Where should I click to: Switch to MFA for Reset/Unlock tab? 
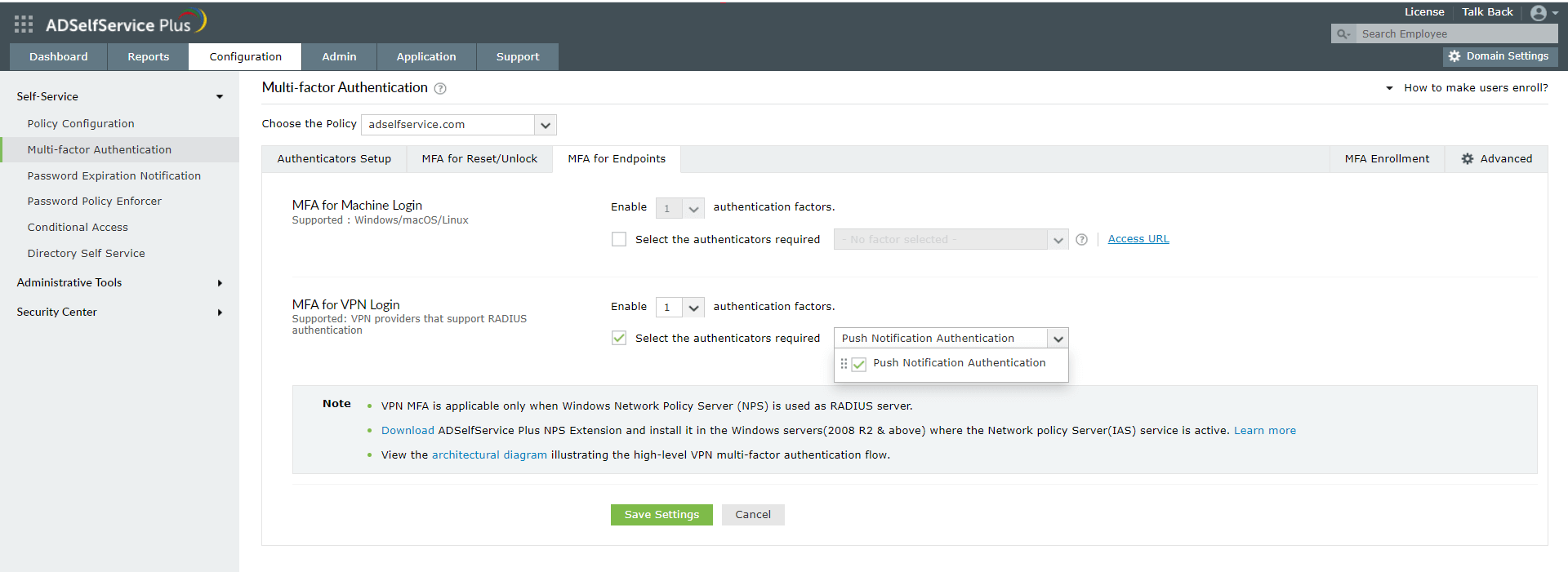pos(479,159)
